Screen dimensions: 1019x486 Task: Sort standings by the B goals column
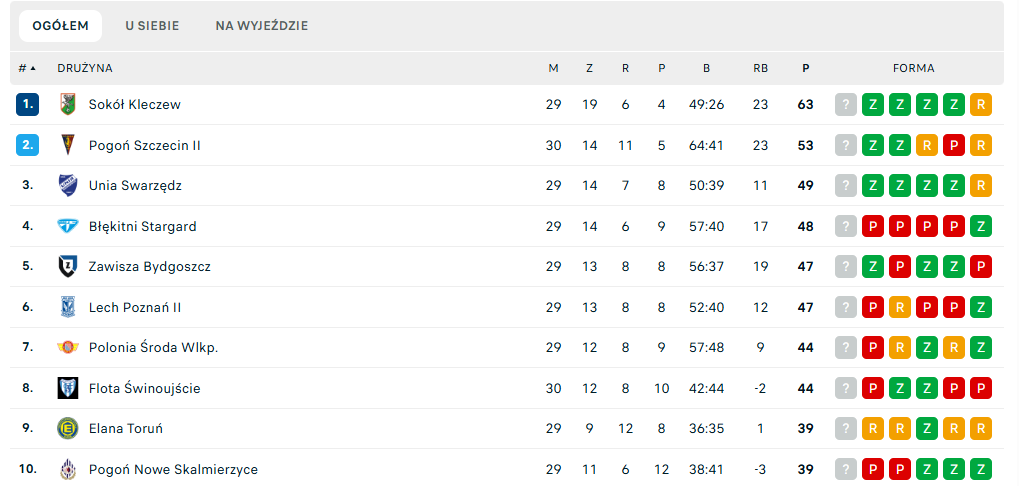pyautogui.click(x=706, y=68)
